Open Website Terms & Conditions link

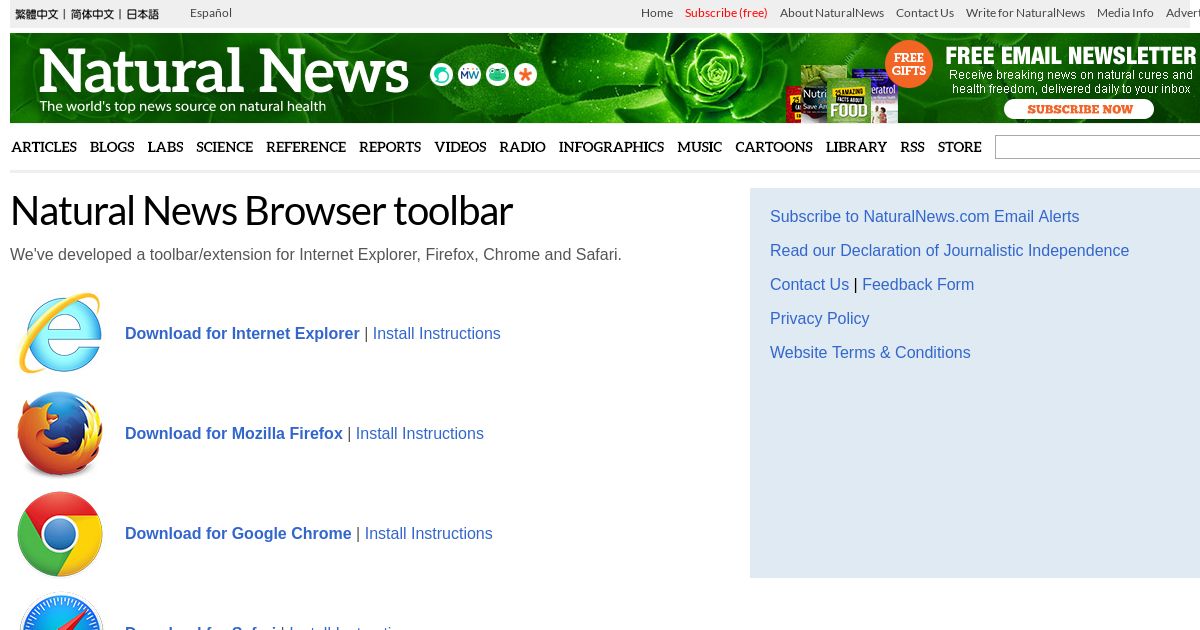click(x=870, y=352)
